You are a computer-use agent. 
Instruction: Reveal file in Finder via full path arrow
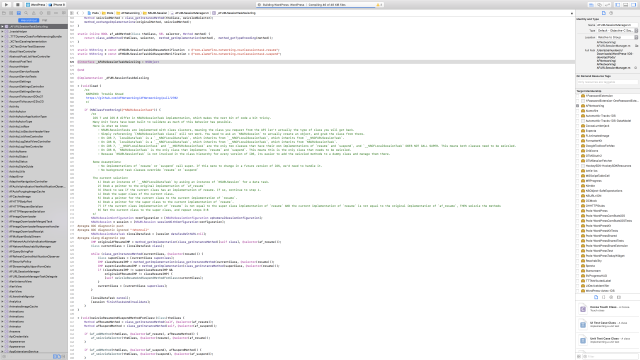click(635, 68)
